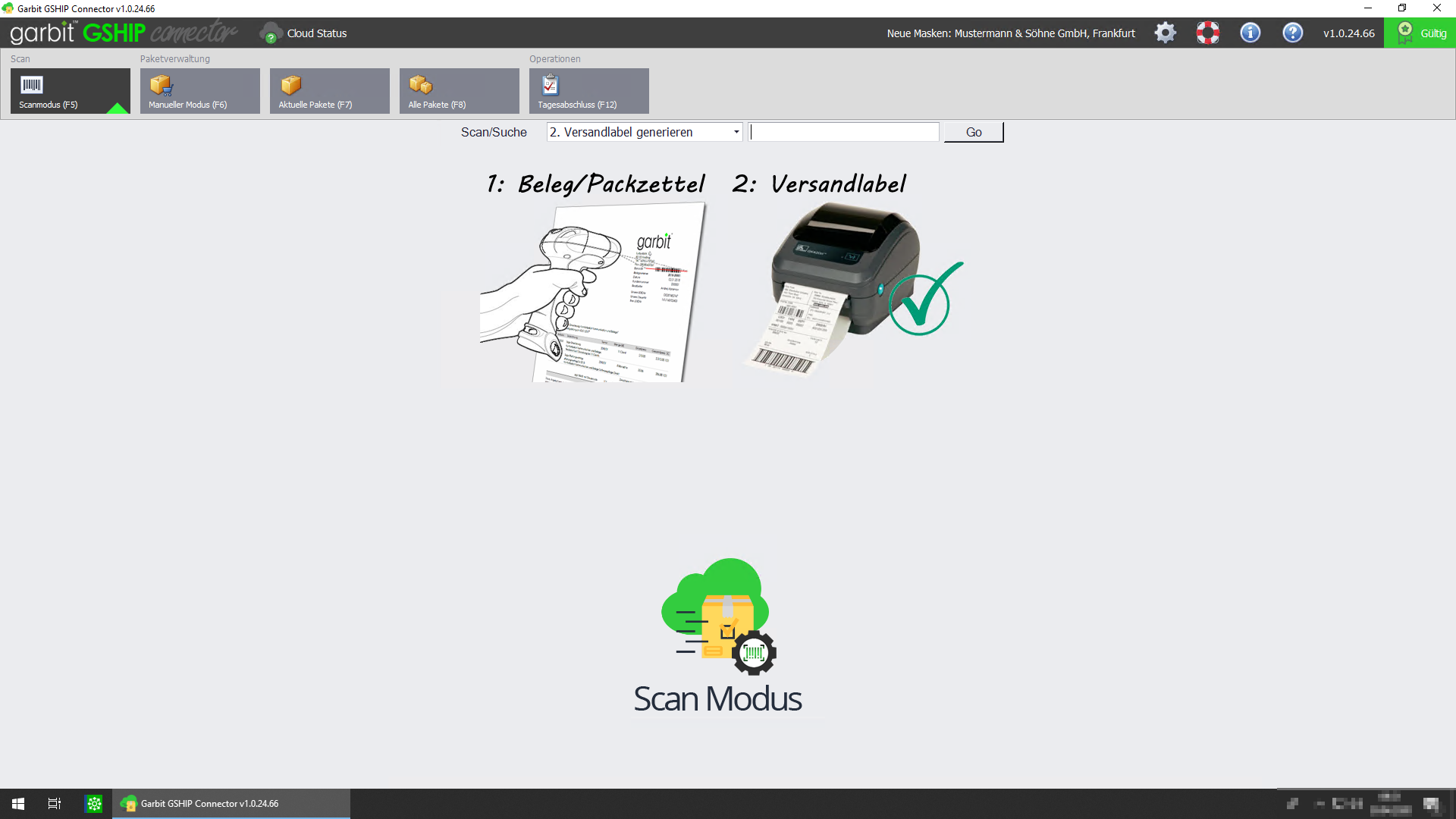This screenshot has height=819, width=1456.
Task: Click the green Gültig license badge
Action: [1420, 33]
